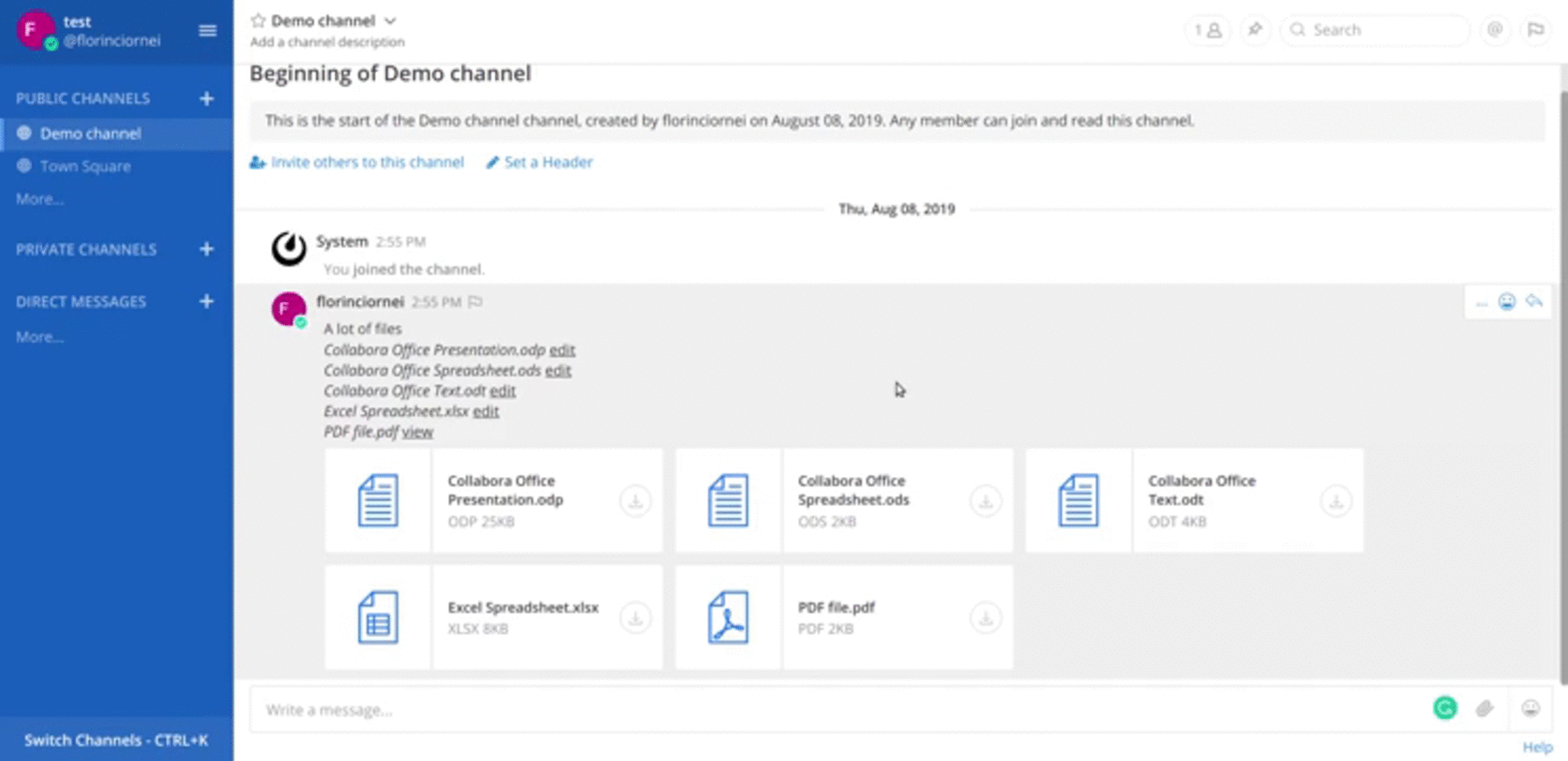
Task: Create a new private channel
Action: [207, 249]
